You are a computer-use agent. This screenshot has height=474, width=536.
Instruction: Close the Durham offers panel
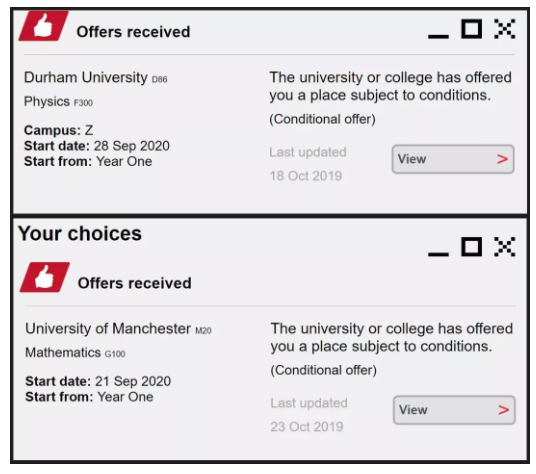[x=505, y=29]
